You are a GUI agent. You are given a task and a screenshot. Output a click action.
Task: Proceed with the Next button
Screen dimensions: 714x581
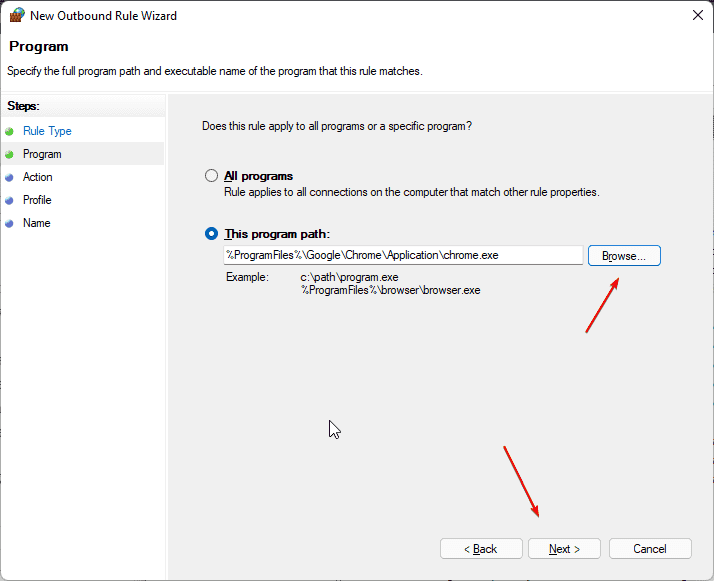(564, 549)
